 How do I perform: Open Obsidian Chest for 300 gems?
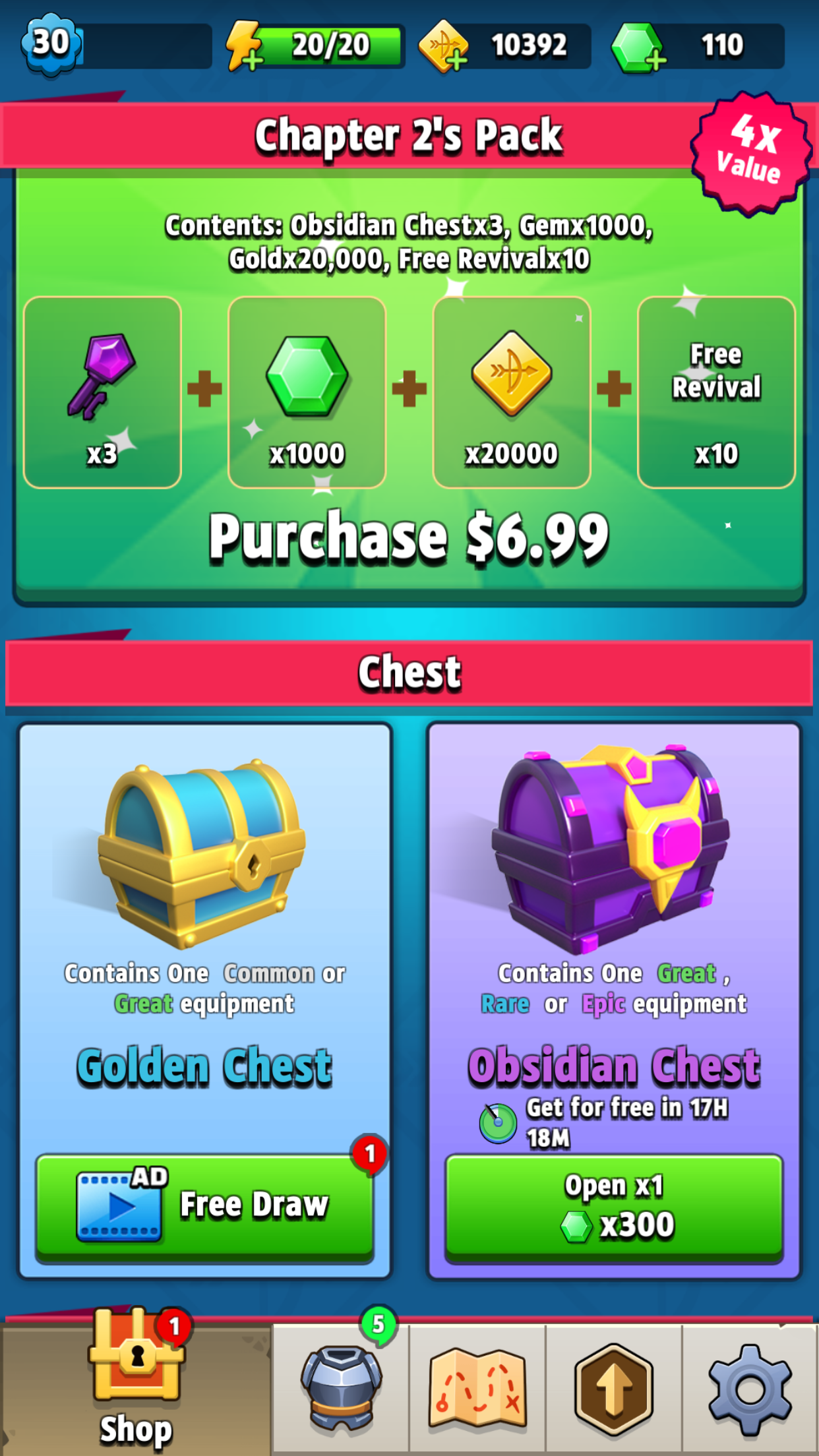[x=614, y=1207]
